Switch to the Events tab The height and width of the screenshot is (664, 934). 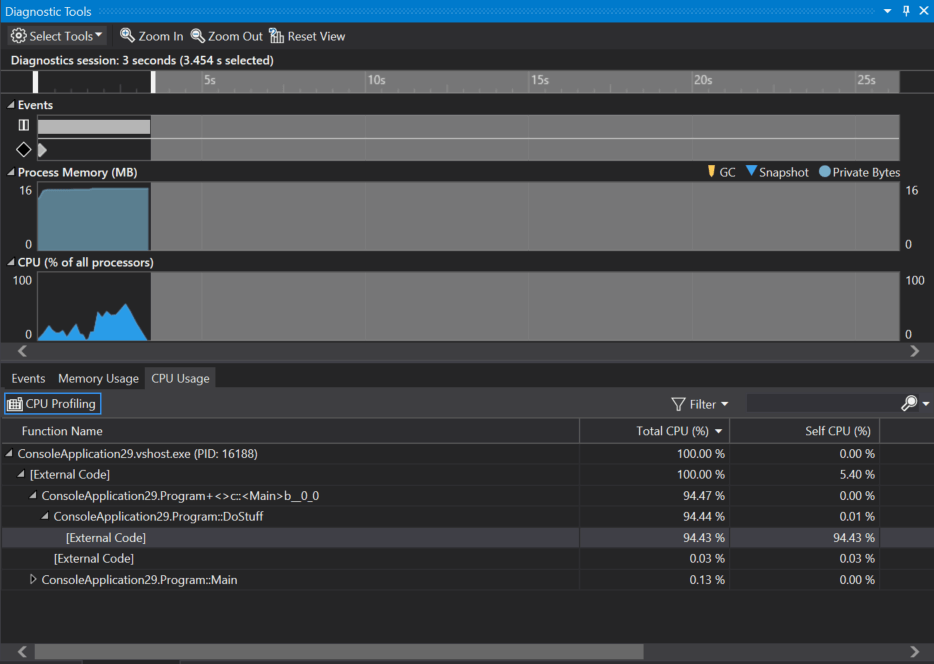(x=27, y=378)
